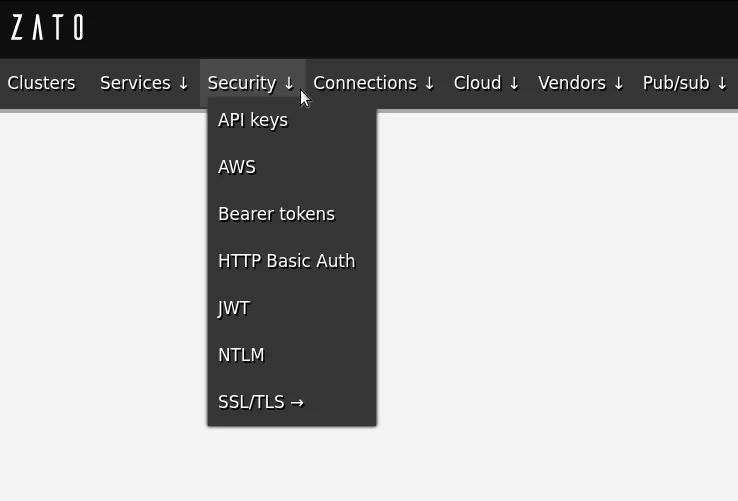Select HTTP Basic Auth
The height and width of the screenshot is (501, 738).
286,261
